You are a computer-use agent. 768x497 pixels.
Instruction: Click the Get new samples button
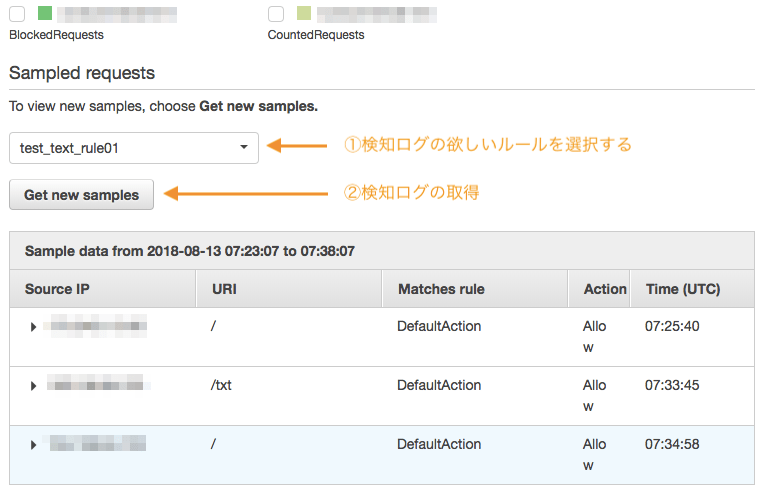[81, 195]
